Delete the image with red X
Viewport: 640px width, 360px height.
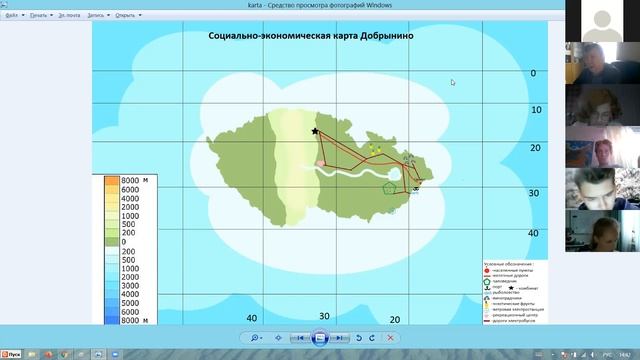click(390, 338)
